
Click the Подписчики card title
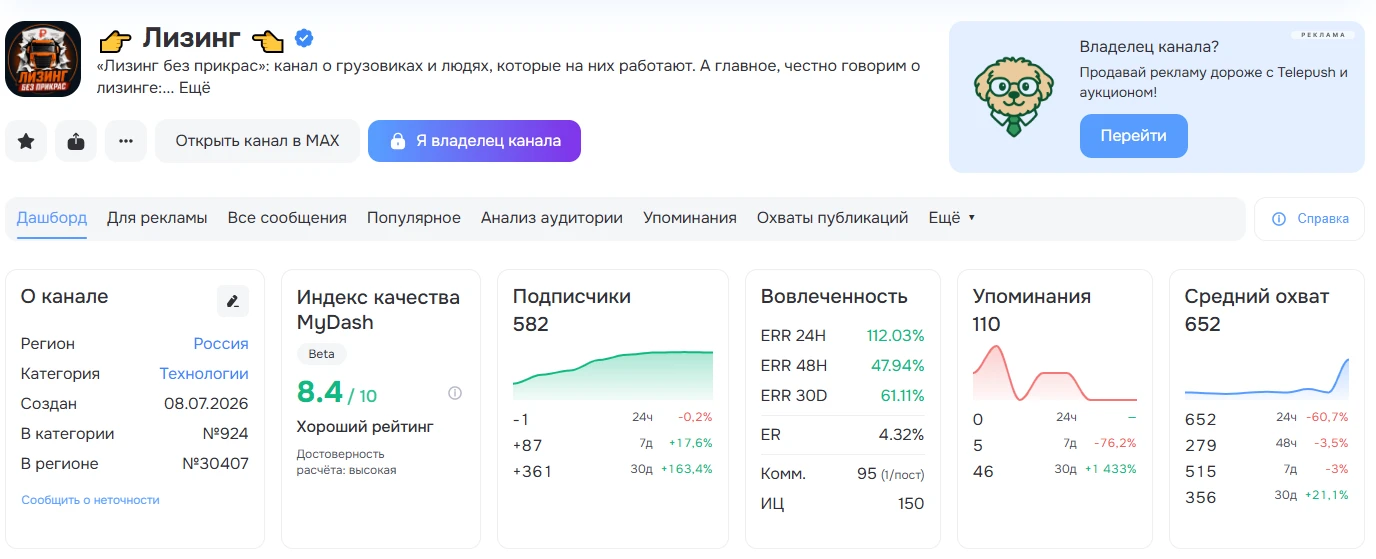572,296
